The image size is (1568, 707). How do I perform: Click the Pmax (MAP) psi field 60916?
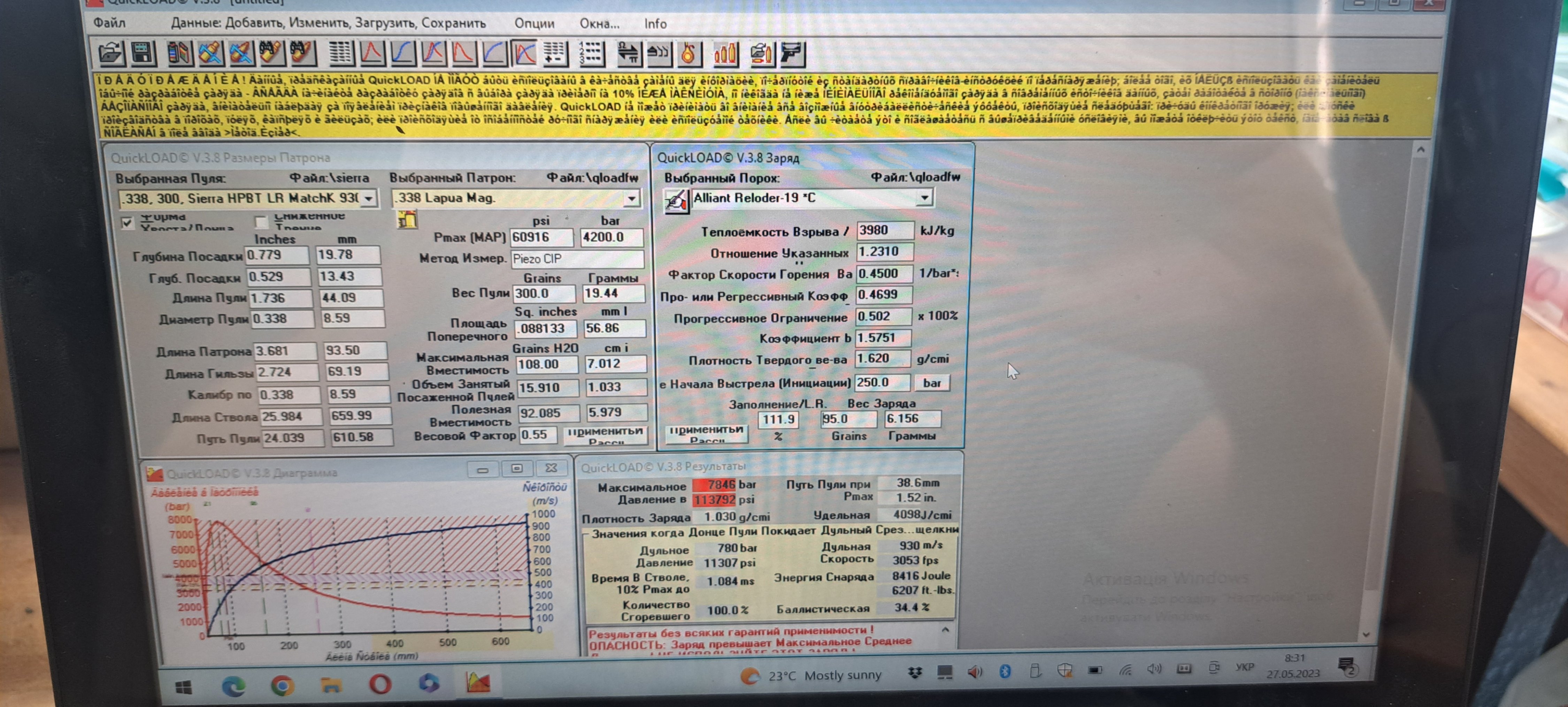pyautogui.click(x=542, y=237)
